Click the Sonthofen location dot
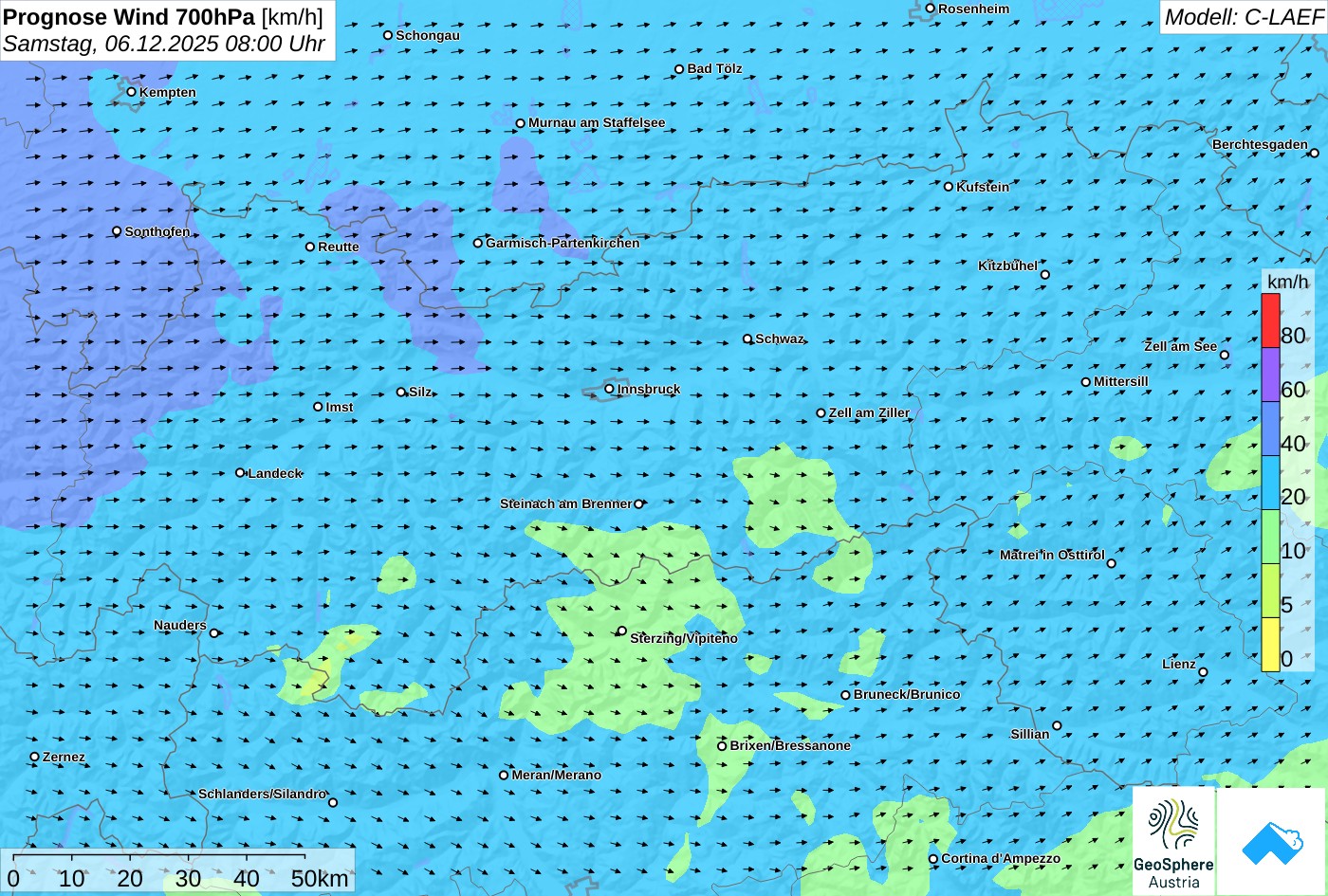 118,231
